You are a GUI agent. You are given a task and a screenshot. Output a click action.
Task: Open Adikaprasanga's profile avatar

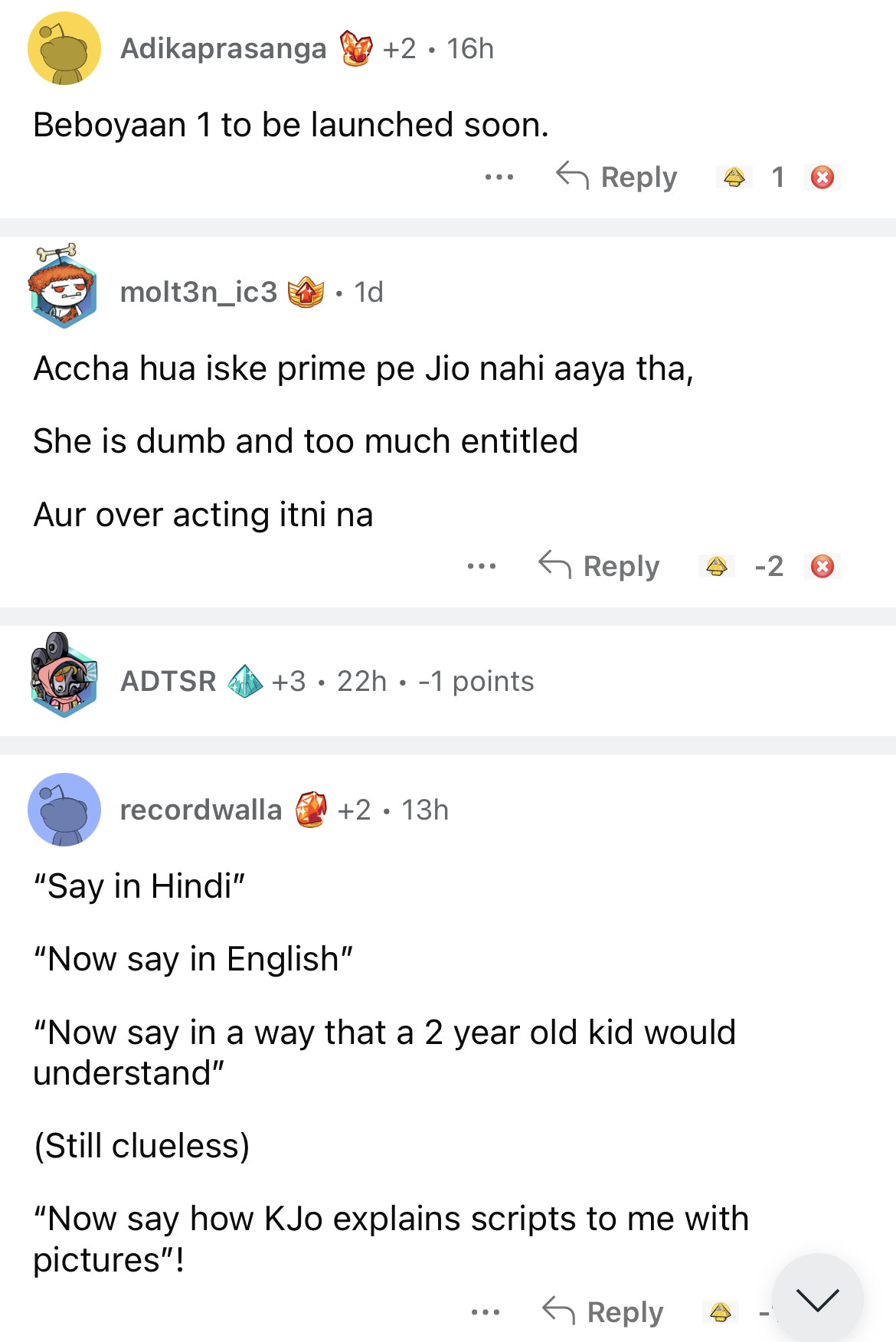pyautogui.click(x=64, y=49)
